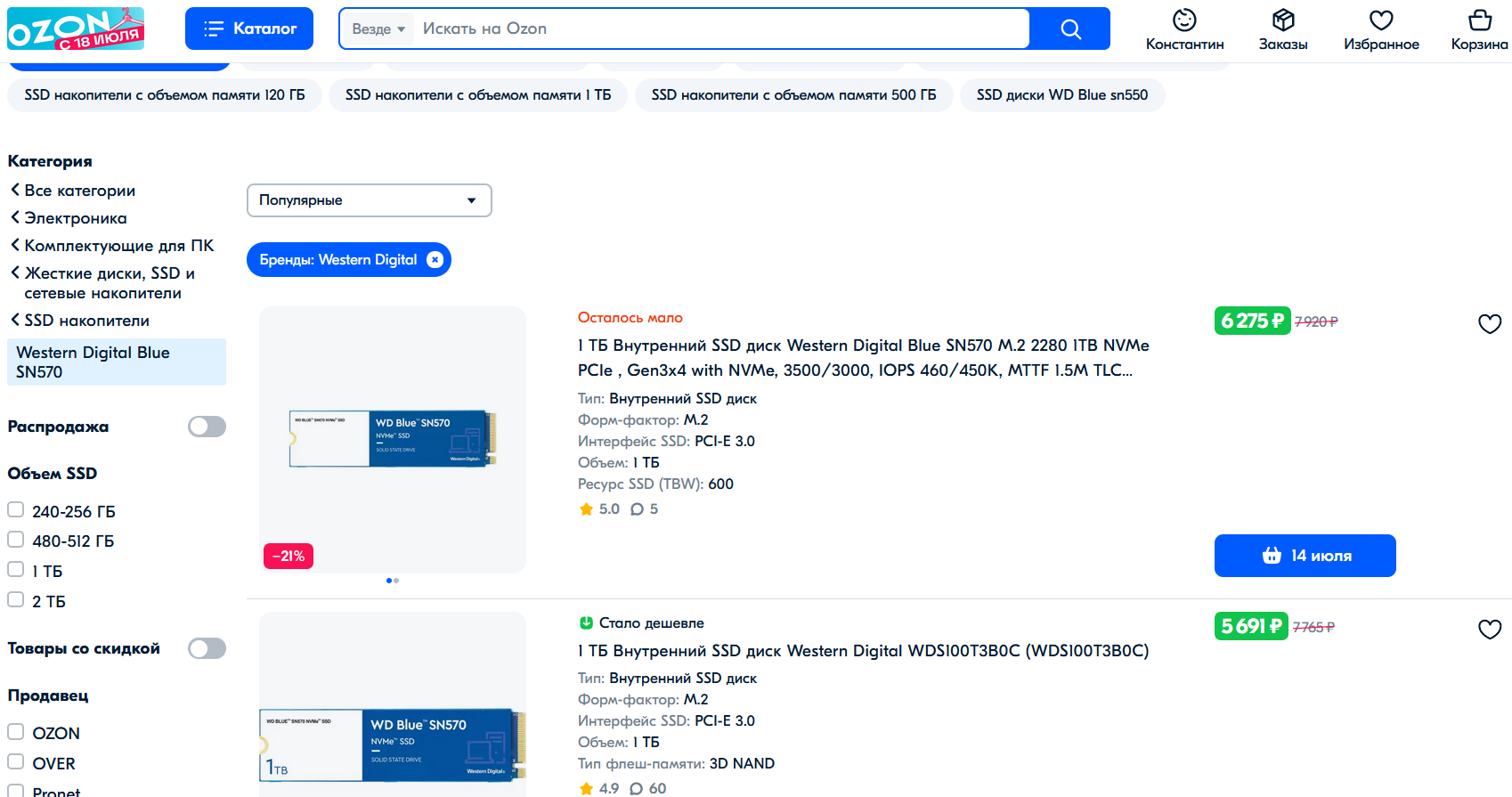Click the Стало дешевле price drop badge
This screenshot has height=797, width=1512.
[641, 623]
